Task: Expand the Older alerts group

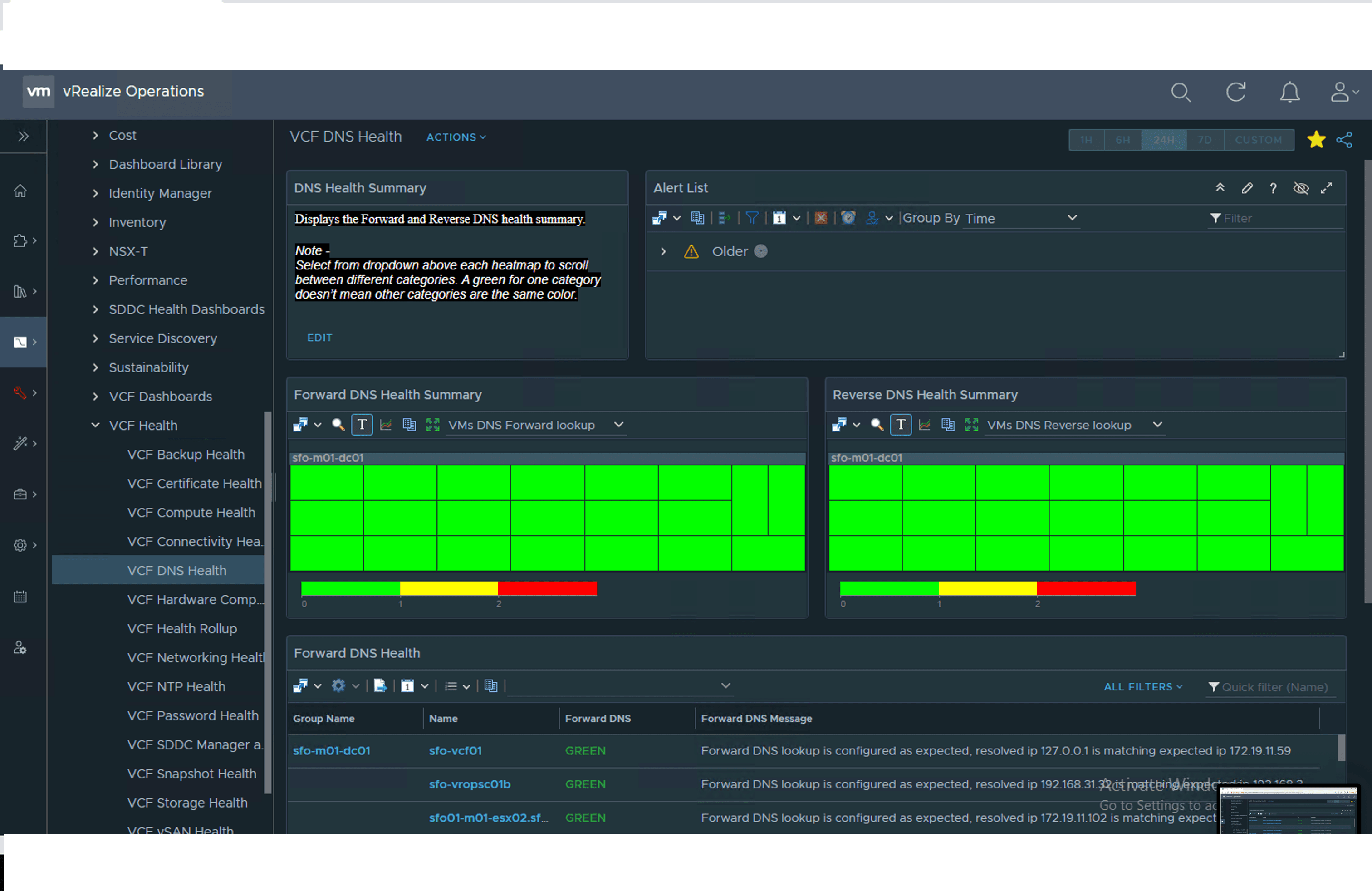Action: pyautogui.click(x=663, y=252)
